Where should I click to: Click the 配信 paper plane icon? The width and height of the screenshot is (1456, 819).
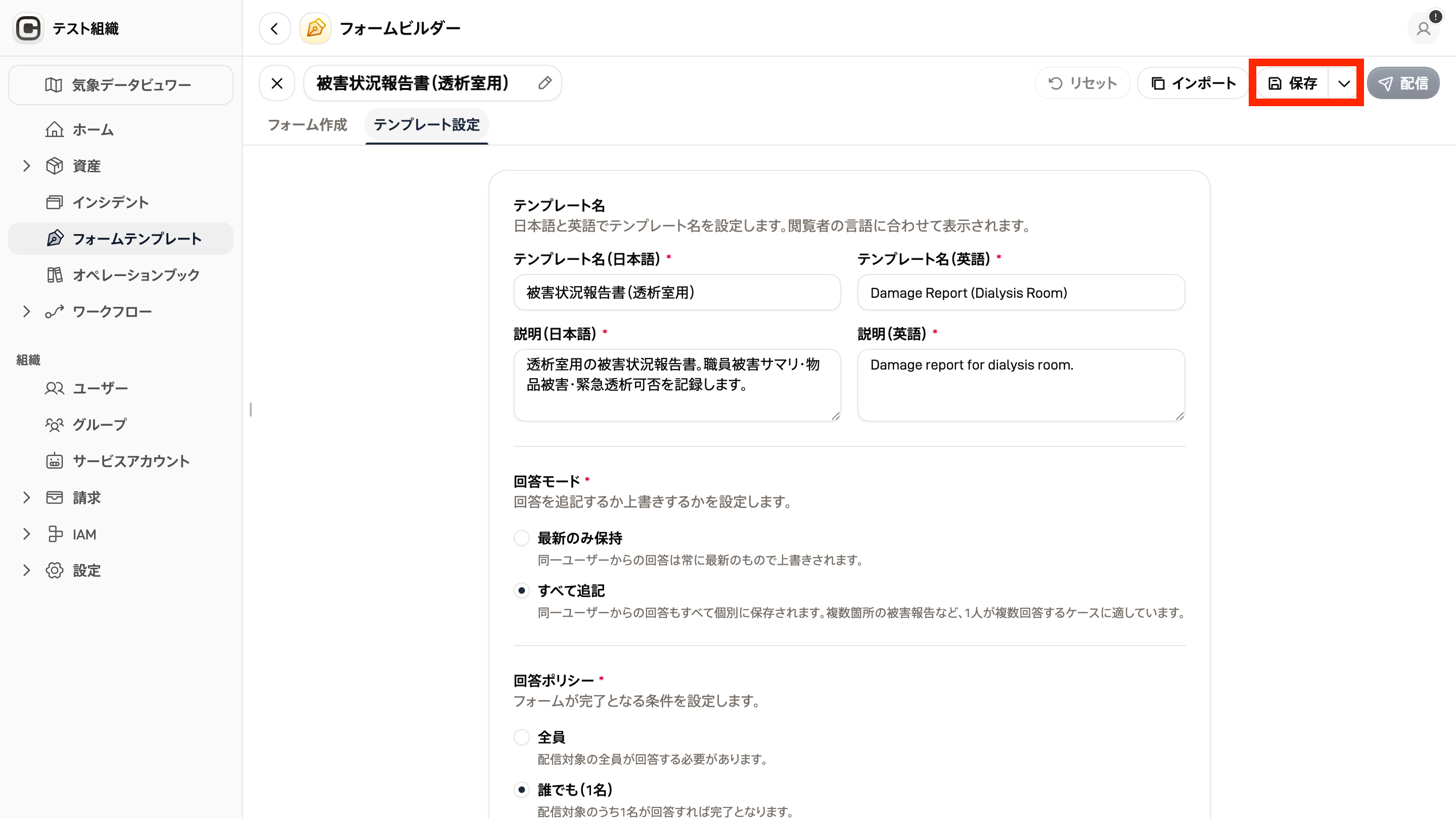point(1385,83)
